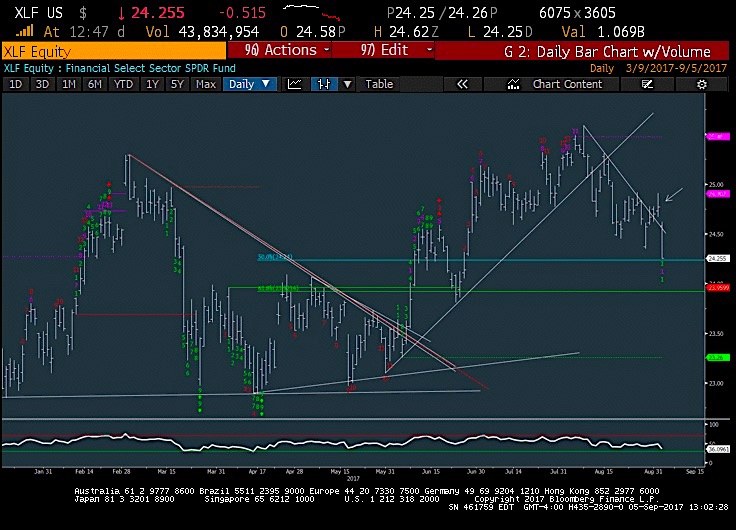Set chart range to 3D
Viewport: 736px width, 530px height.
click(42, 84)
